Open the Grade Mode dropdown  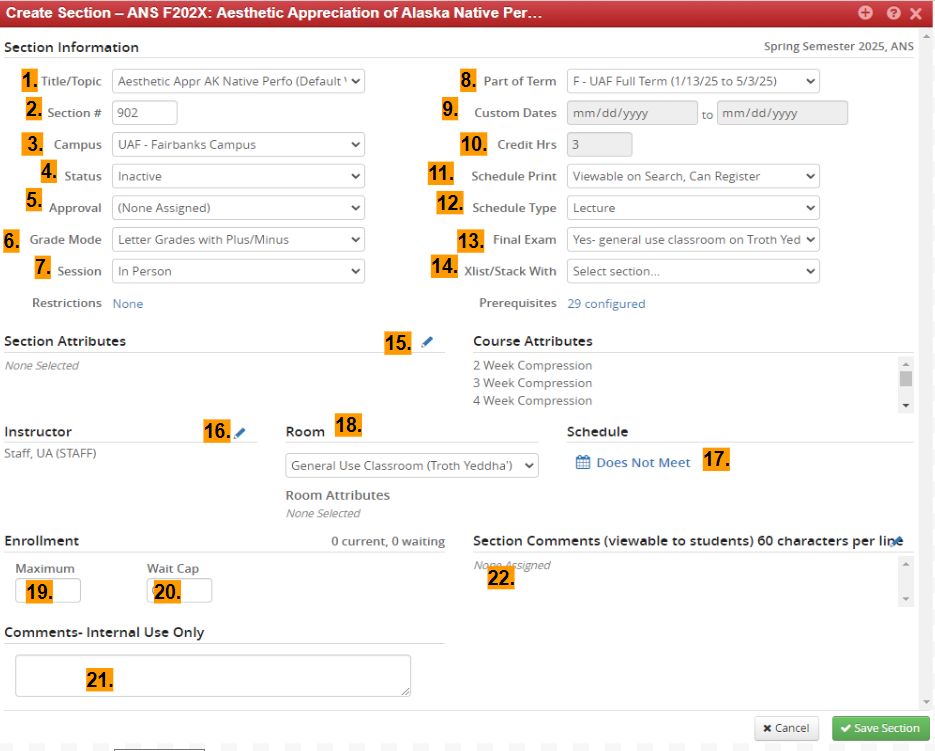(x=238, y=240)
